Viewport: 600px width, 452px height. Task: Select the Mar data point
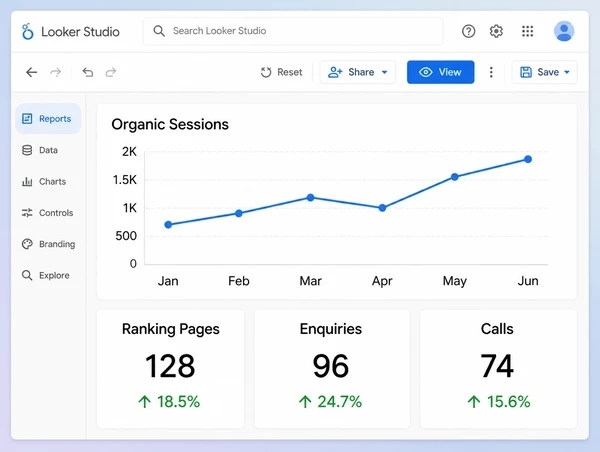click(x=310, y=197)
